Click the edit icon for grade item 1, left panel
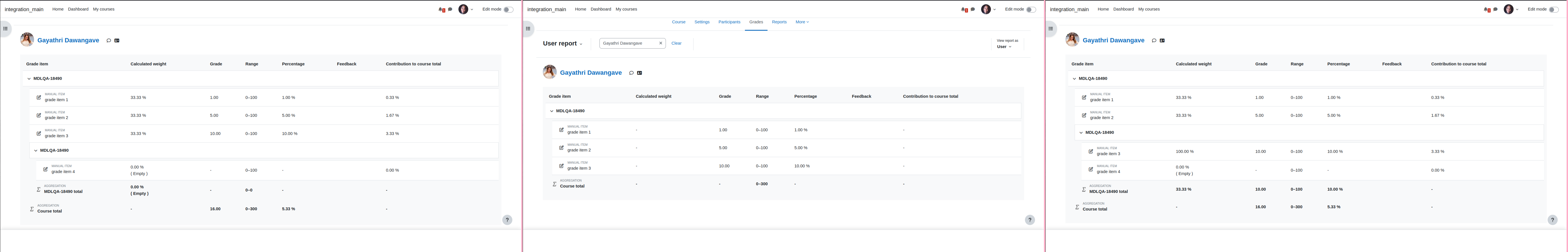This screenshot has width=1568, height=252. coord(39,97)
